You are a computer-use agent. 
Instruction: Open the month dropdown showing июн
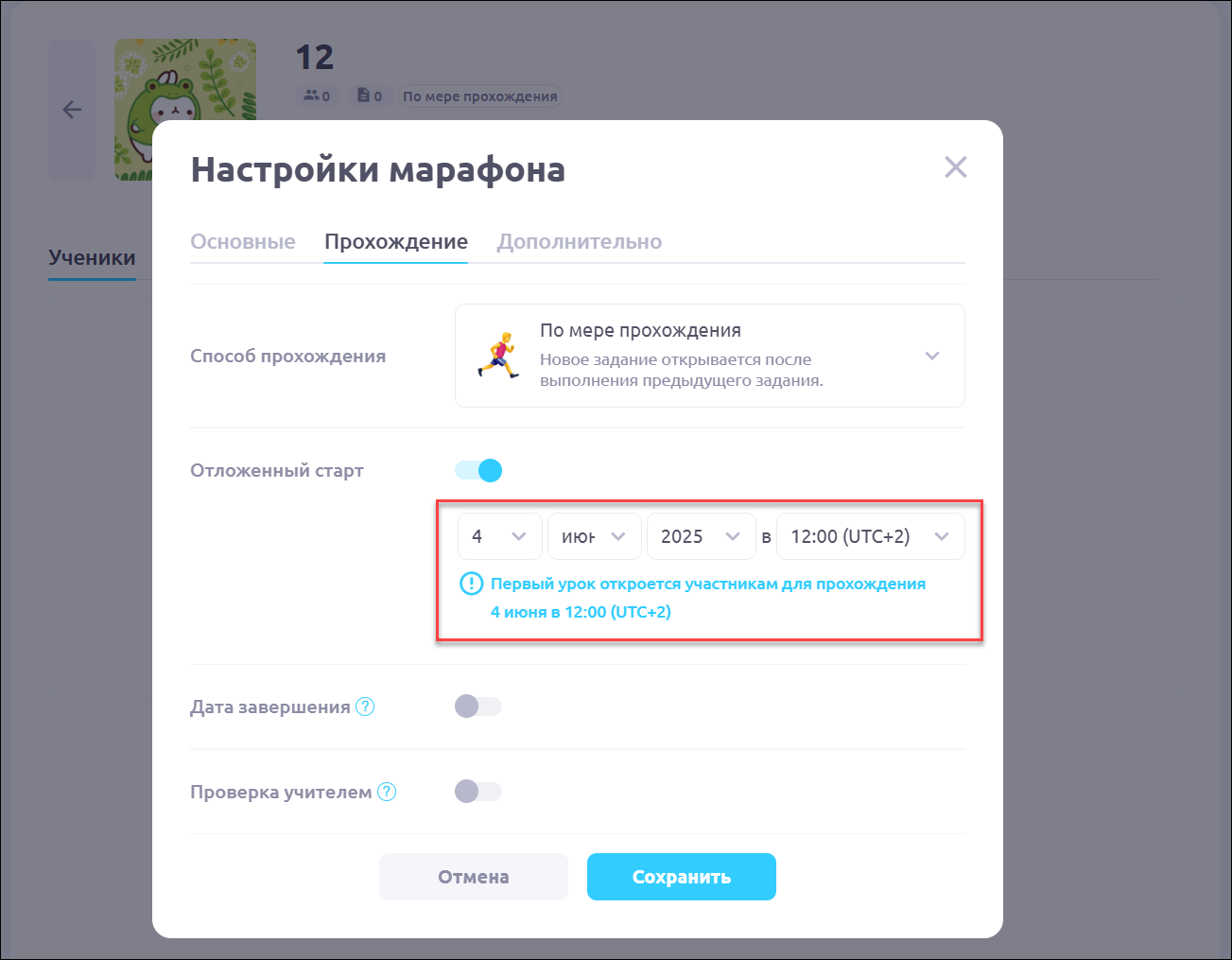pyautogui.click(x=595, y=536)
